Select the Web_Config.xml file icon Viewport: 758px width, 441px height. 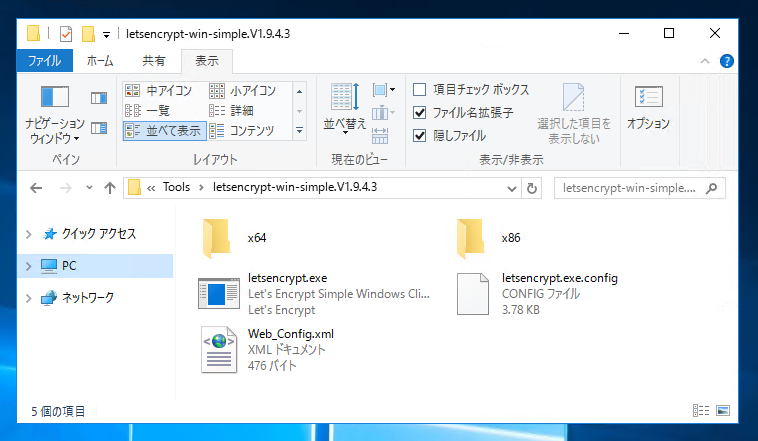[219, 350]
